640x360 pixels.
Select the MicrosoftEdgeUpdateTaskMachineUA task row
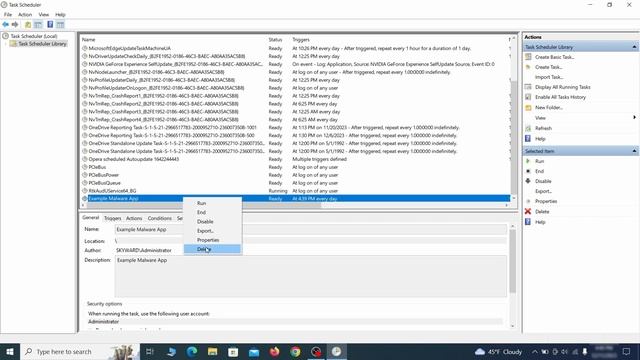[x=296, y=48]
